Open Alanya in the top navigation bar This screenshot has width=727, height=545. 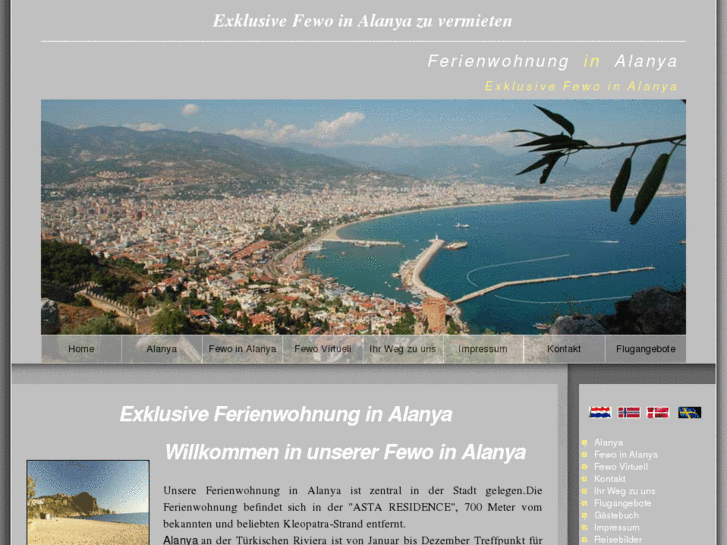(x=162, y=349)
